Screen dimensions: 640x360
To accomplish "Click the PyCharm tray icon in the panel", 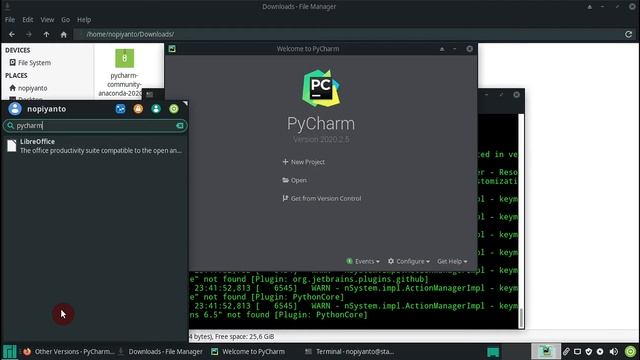I will pos(546,351).
